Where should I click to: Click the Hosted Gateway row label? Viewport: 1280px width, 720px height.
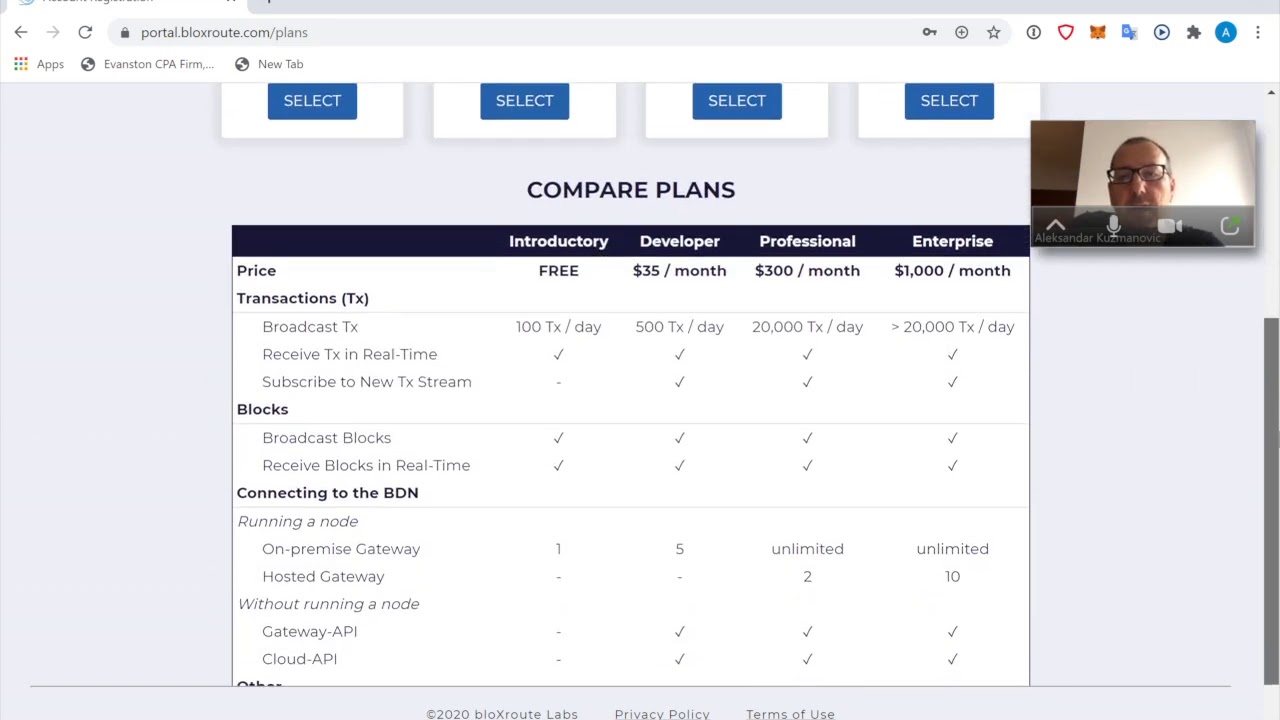[x=323, y=577]
